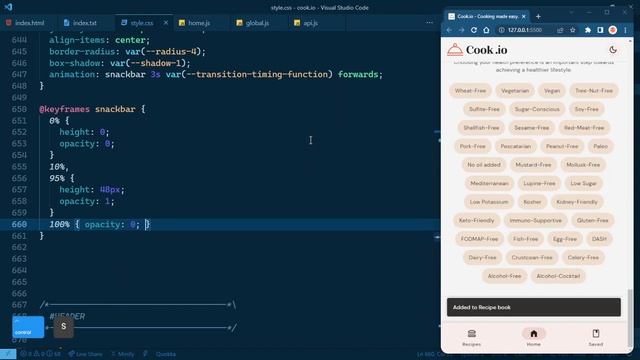Open Recipes in bottom navigation
This screenshot has width=640, height=360.
click(471, 338)
